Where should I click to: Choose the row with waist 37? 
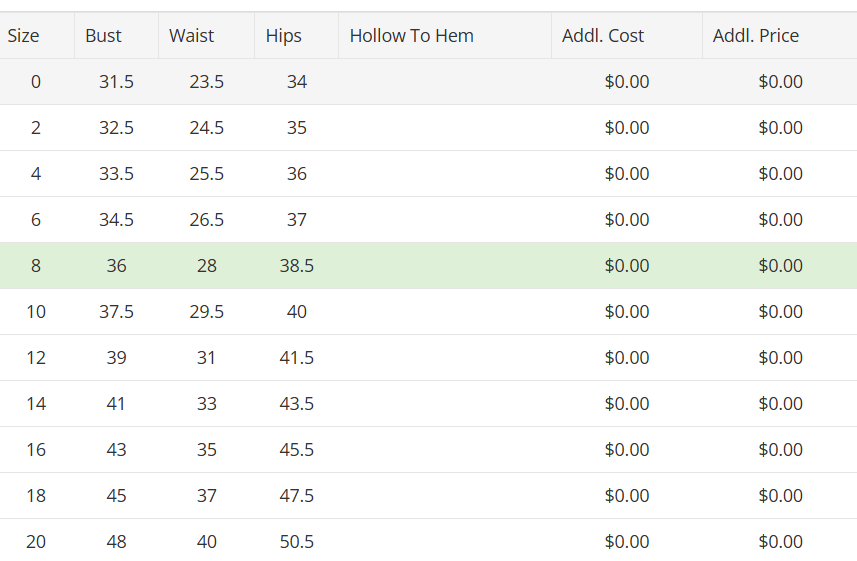point(428,495)
